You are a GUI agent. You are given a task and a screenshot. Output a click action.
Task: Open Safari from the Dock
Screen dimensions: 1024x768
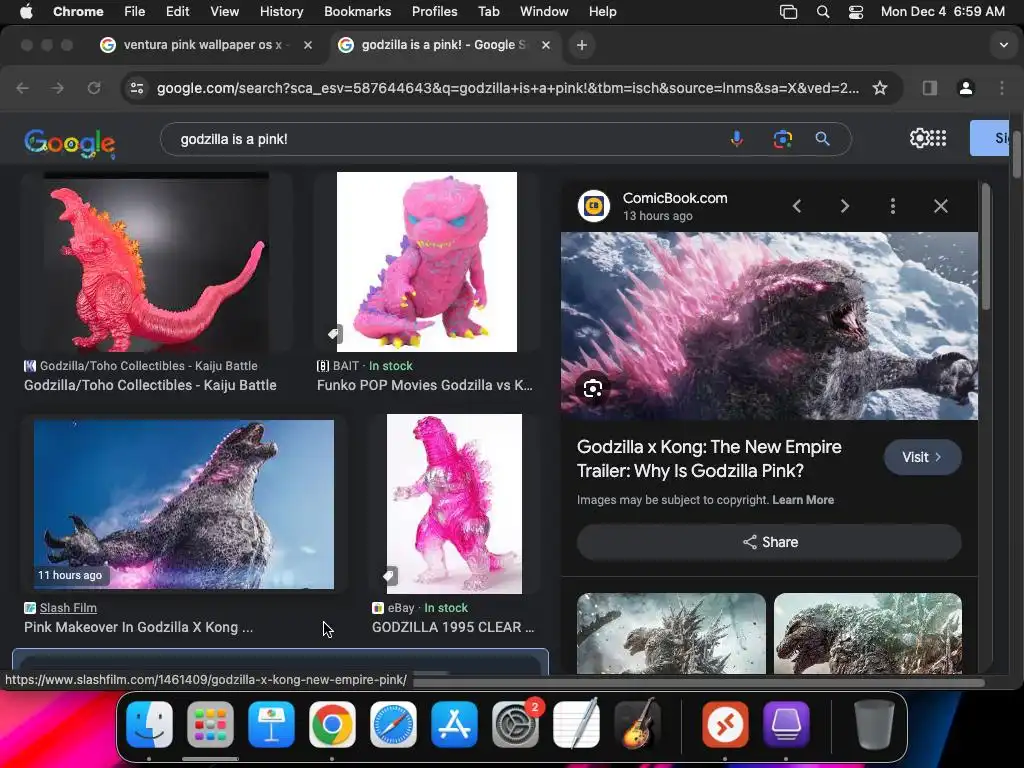[393, 724]
